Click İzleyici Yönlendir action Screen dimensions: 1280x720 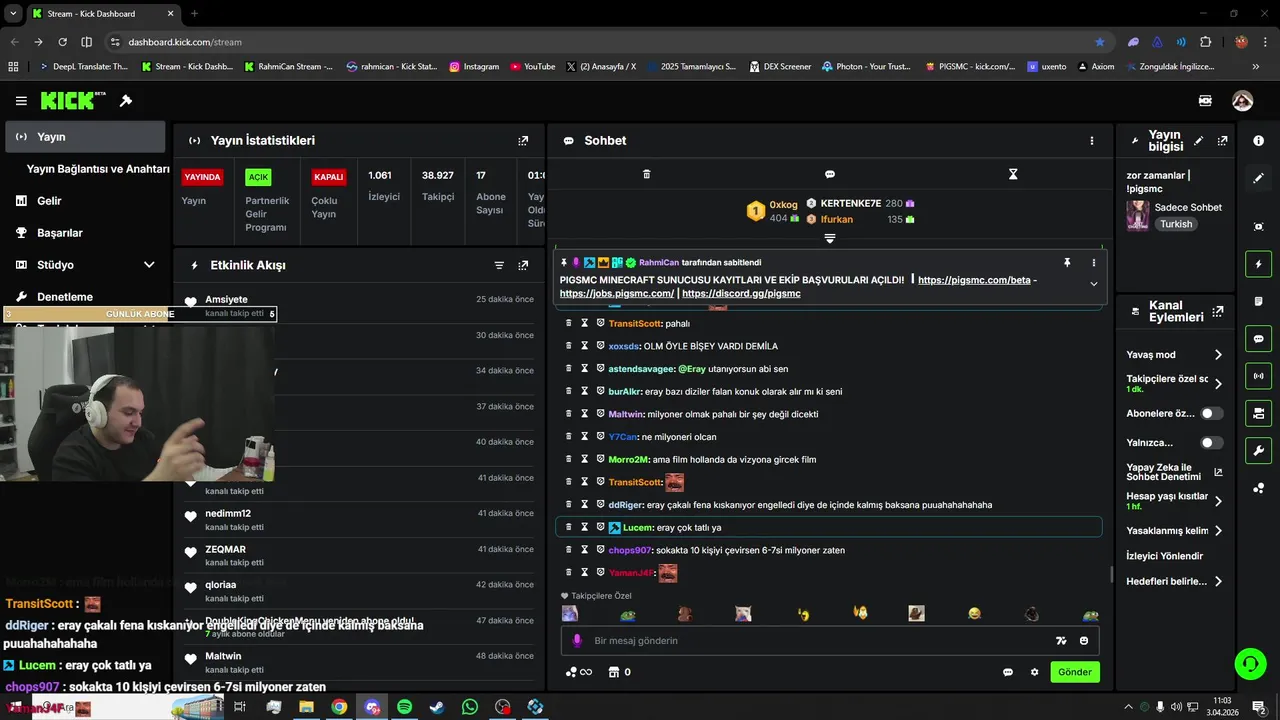pyautogui.click(x=1164, y=556)
